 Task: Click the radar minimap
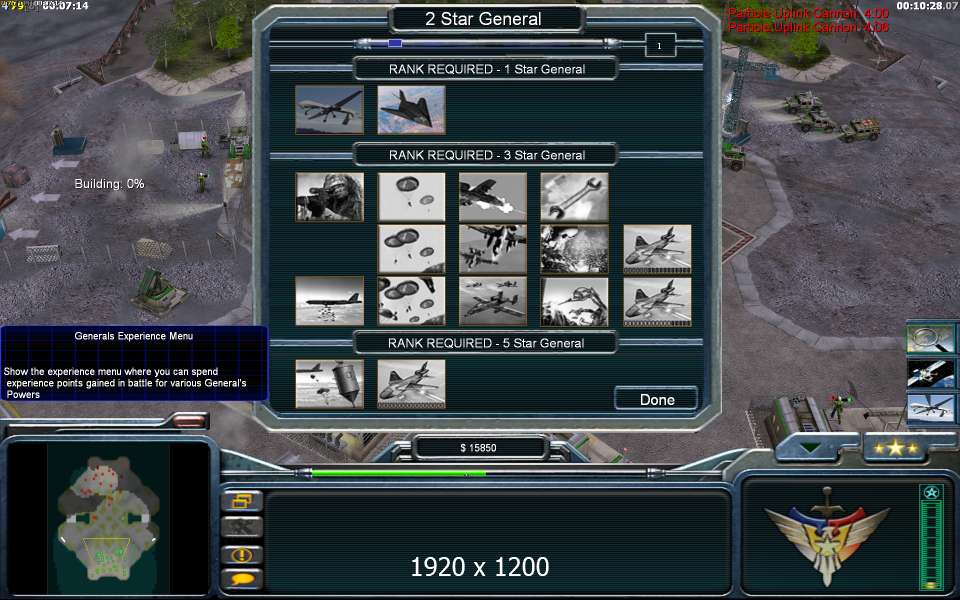click(x=108, y=519)
